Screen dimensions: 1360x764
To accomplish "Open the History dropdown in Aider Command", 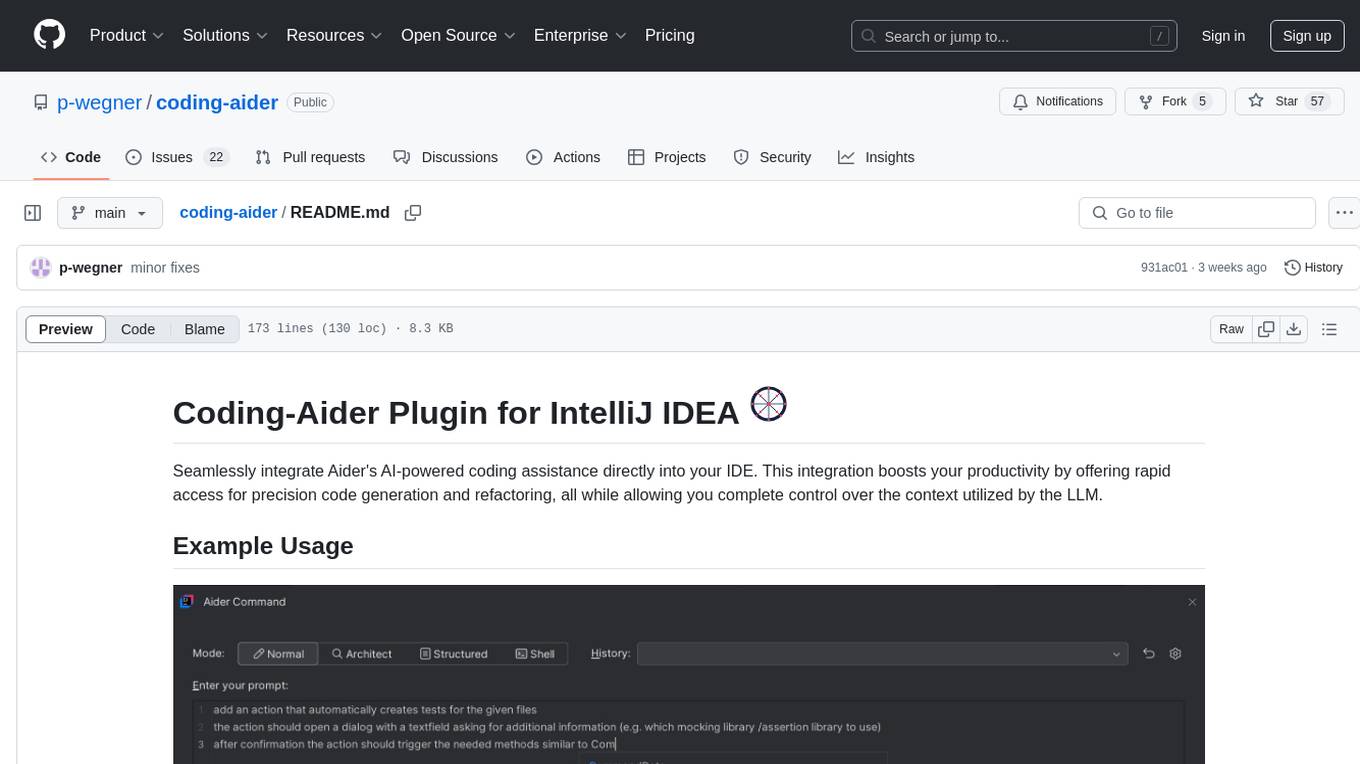I will [883, 654].
